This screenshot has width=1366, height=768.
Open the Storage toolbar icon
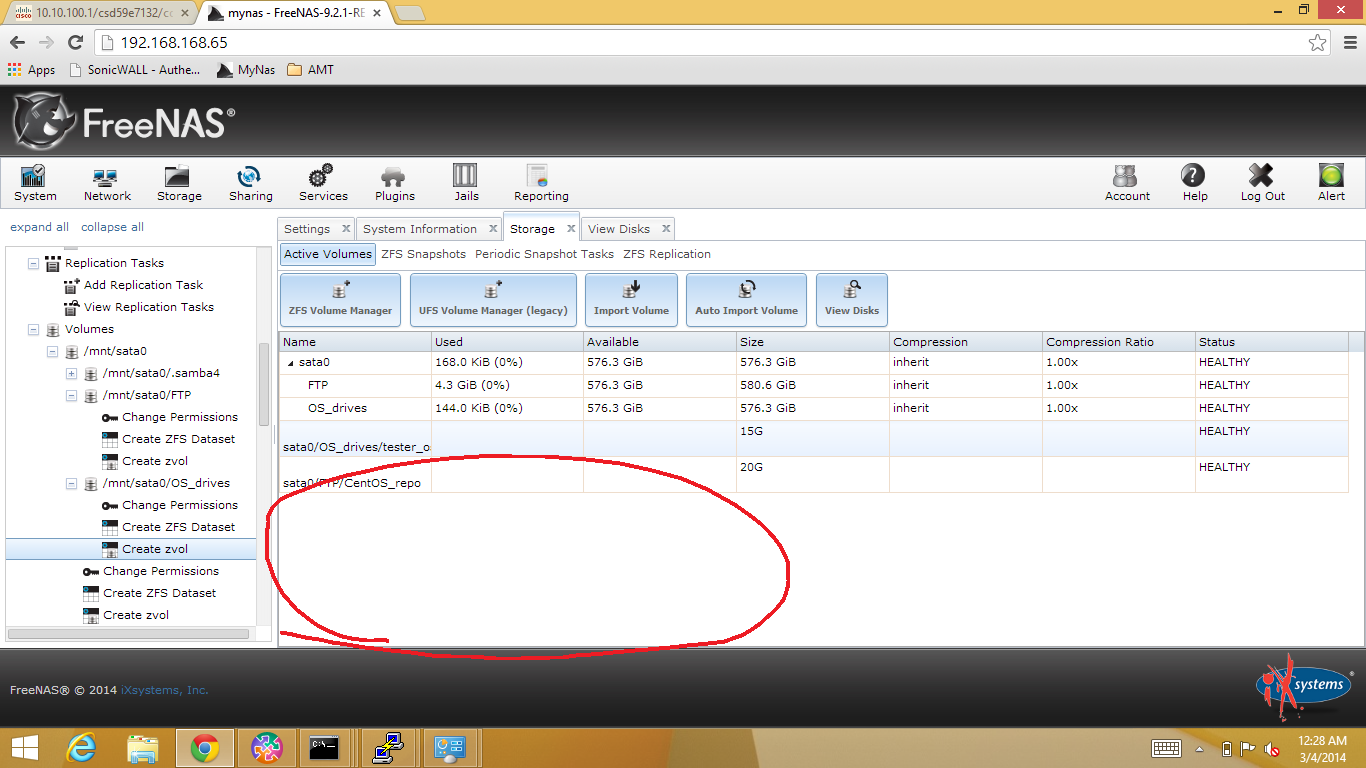point(179,184)
